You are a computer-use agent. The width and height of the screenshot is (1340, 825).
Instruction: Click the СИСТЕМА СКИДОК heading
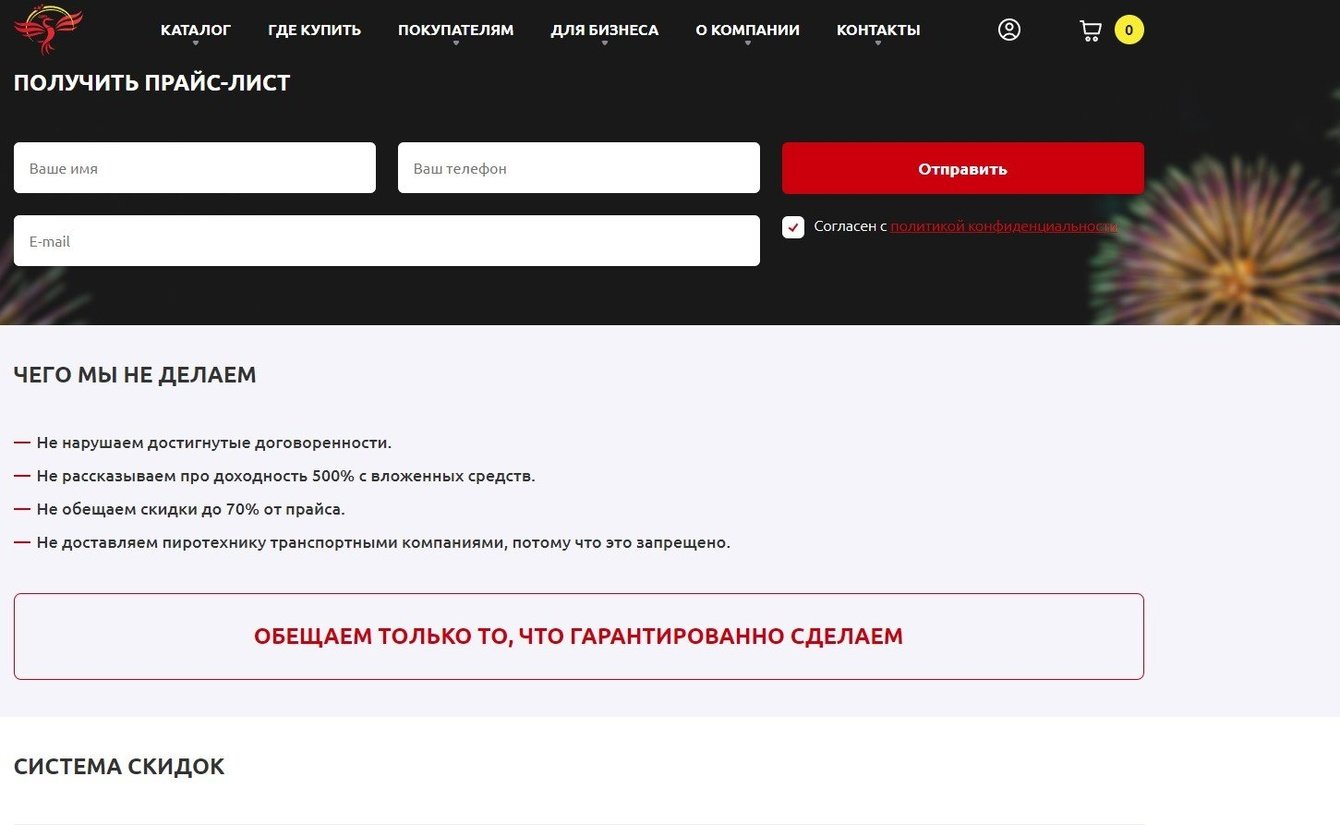tap(119, 767)
